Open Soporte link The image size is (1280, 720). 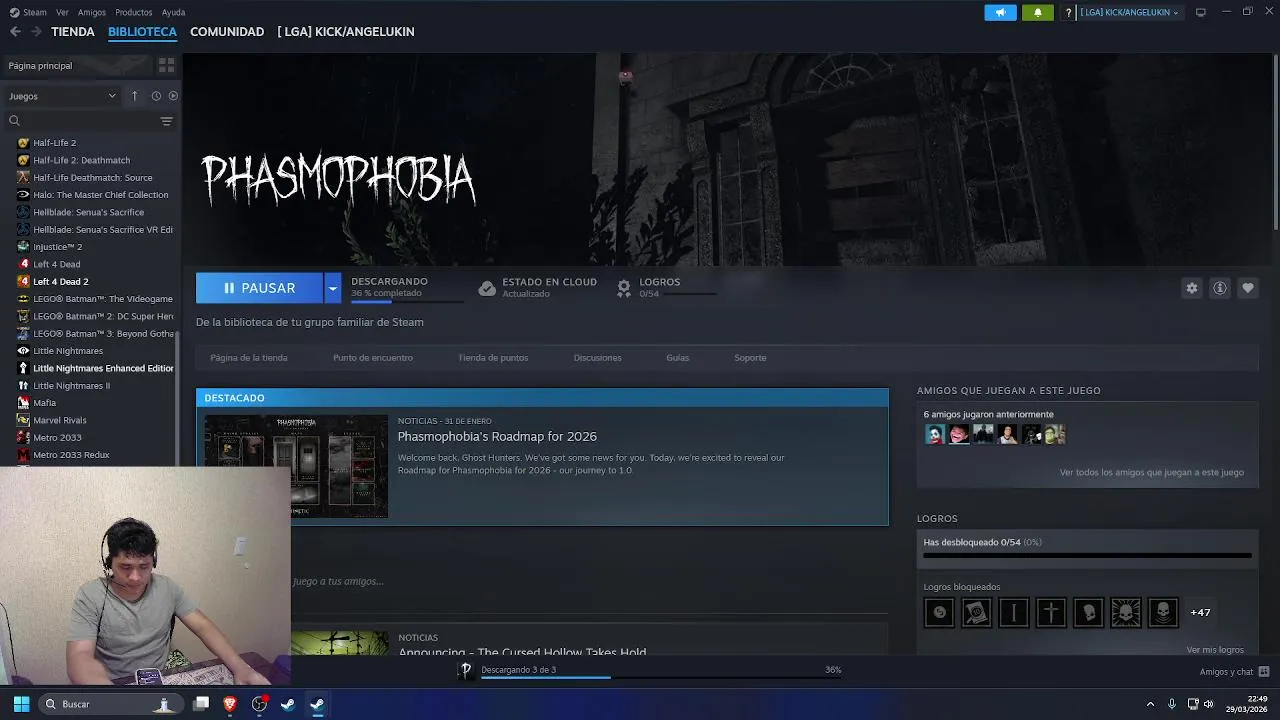pyautogui.click(x=750, y=357)
